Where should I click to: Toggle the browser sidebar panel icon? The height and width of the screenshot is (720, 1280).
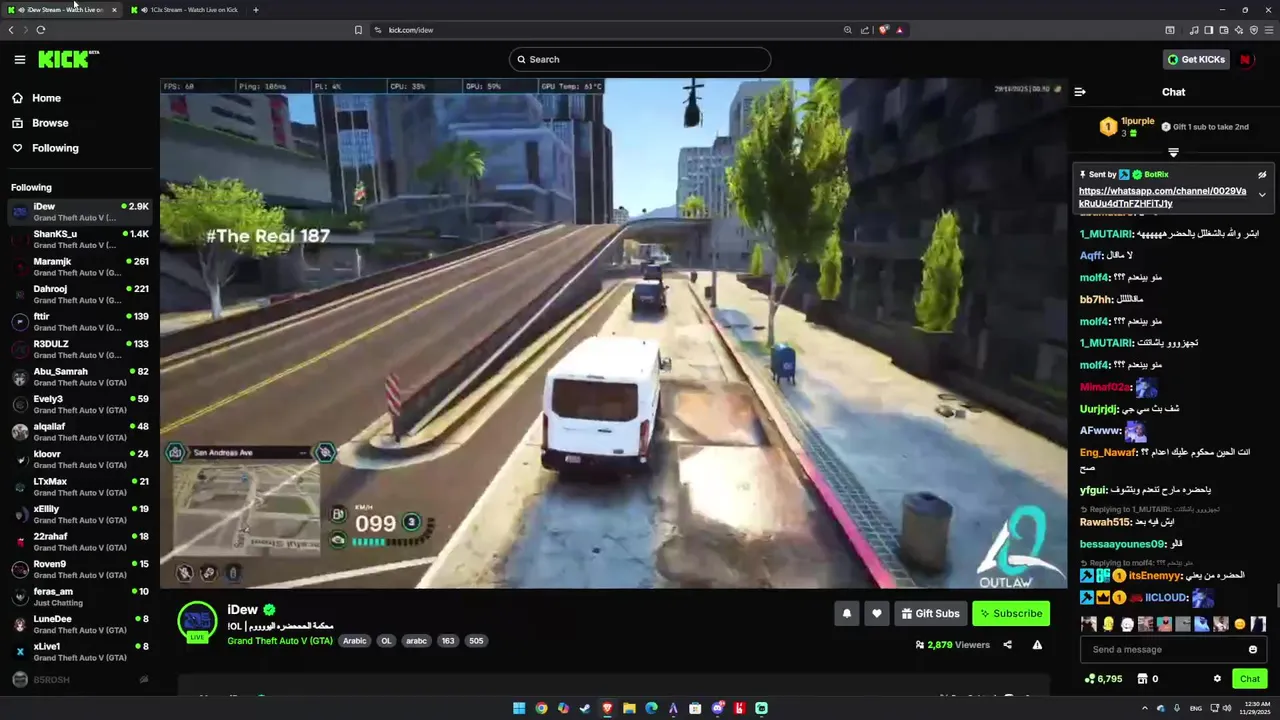tap(1208, 30)
